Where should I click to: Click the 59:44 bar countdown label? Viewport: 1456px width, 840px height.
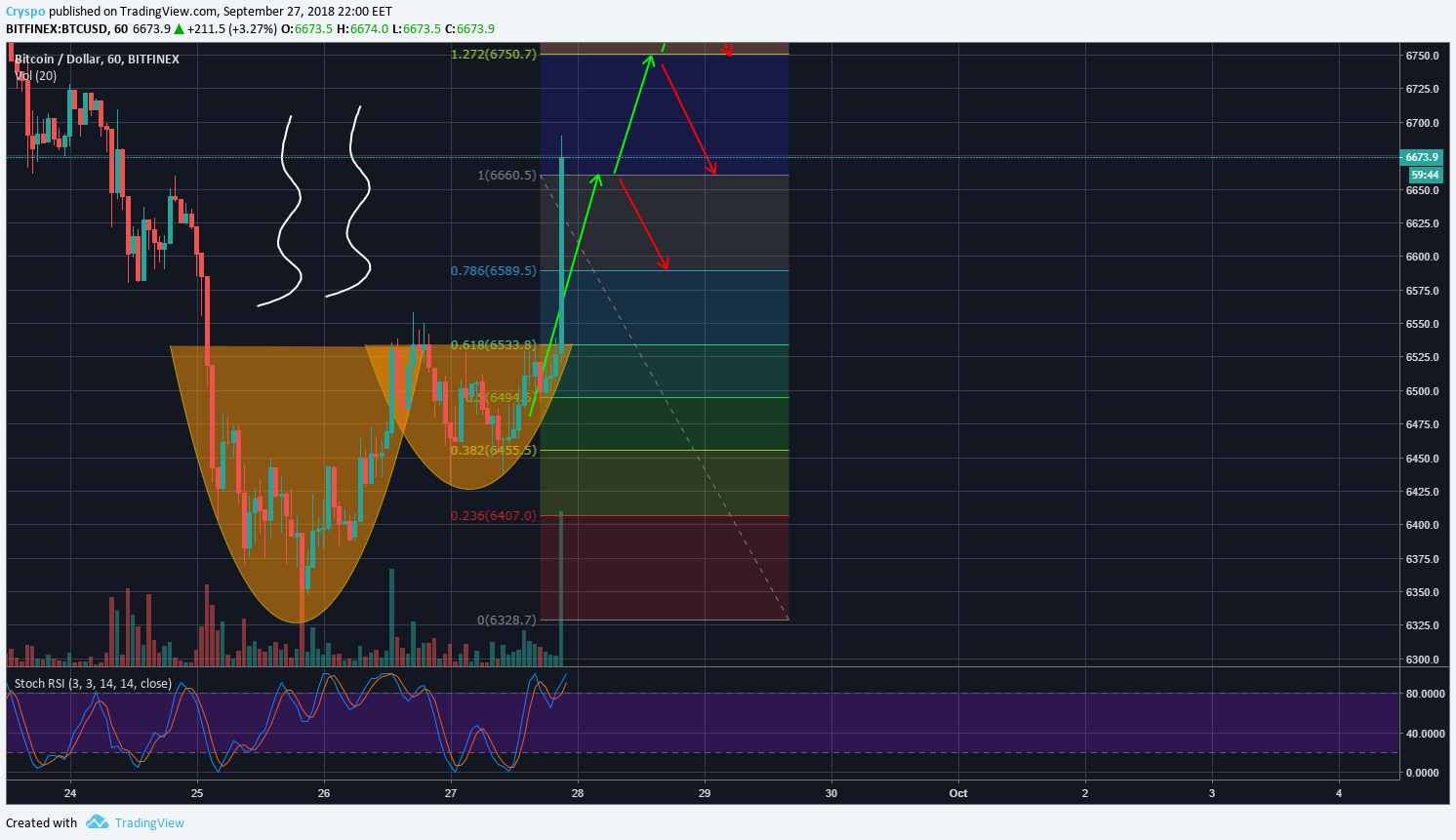(1425, 175)
